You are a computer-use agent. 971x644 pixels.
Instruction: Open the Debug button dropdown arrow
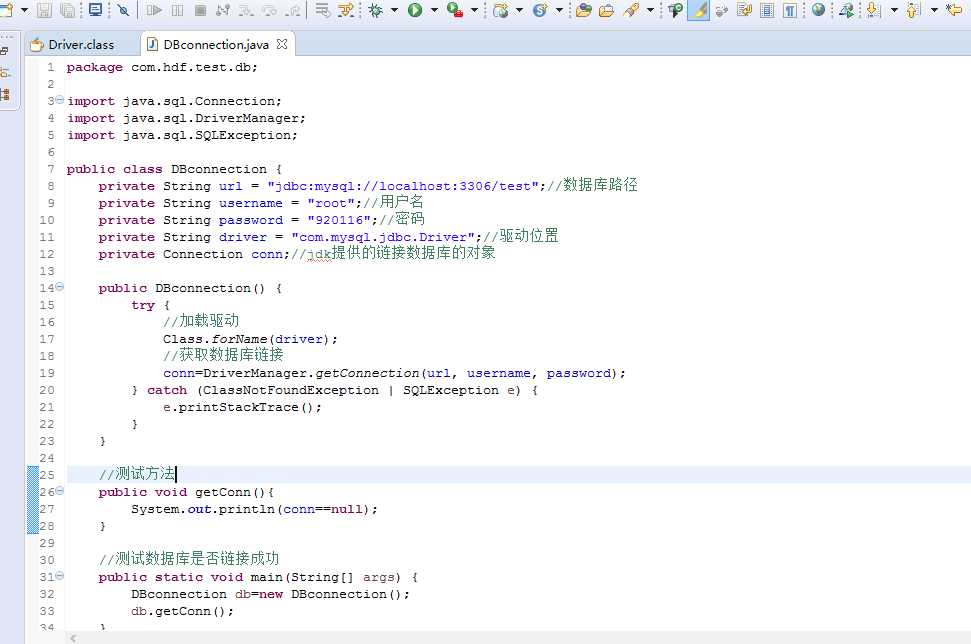(394, 10)
